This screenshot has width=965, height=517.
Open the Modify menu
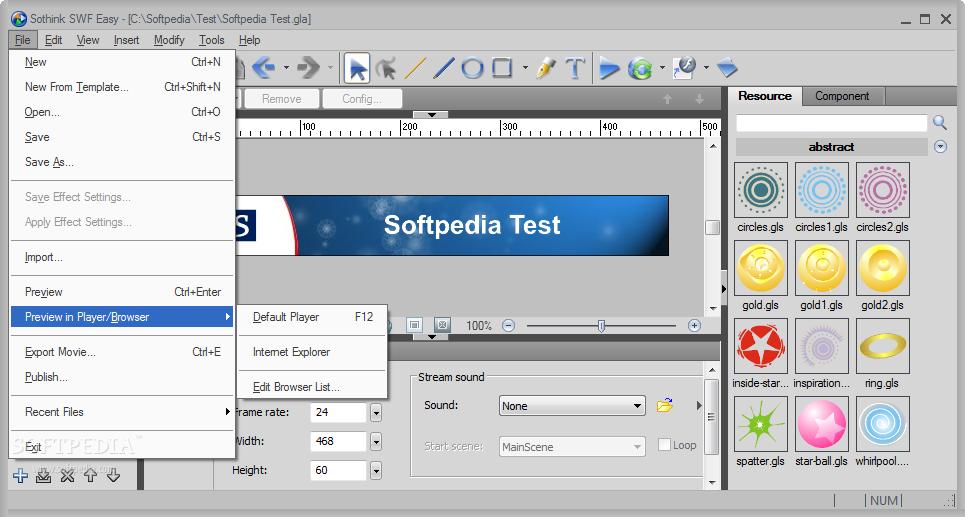(x=169, y=40)
